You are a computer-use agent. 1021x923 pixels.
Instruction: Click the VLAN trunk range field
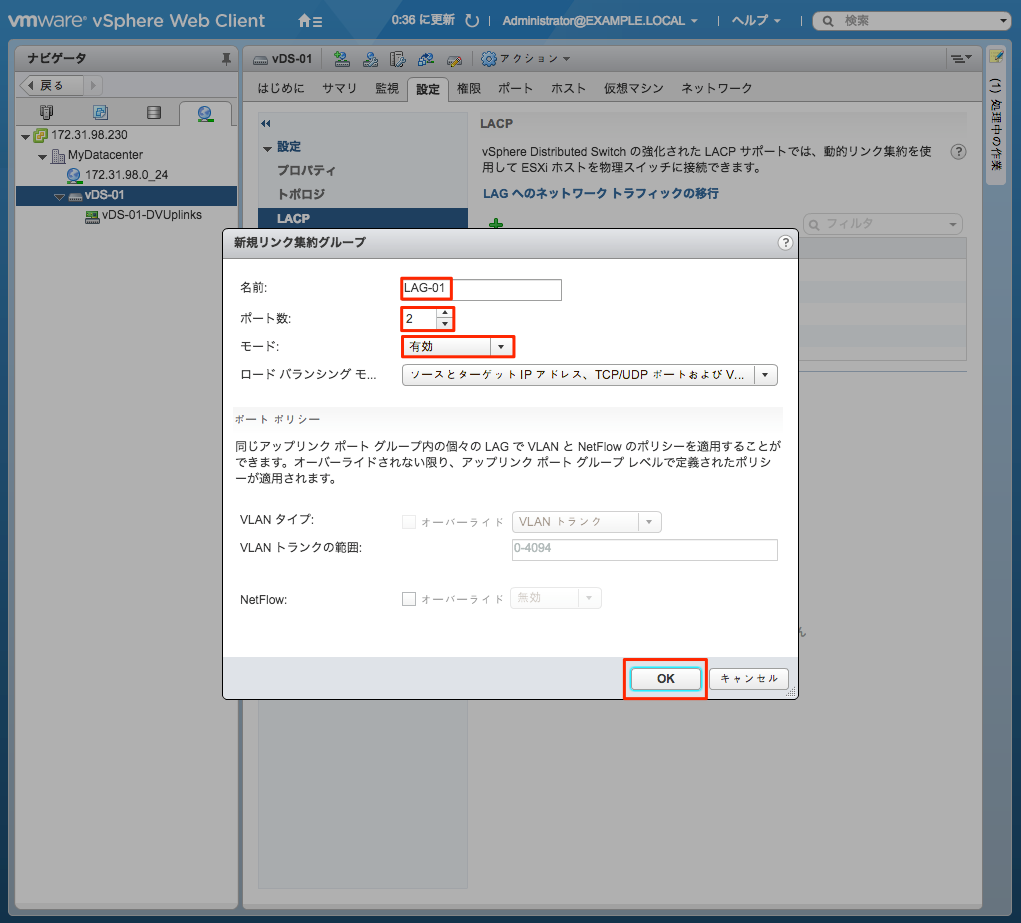tap(645, 549)
